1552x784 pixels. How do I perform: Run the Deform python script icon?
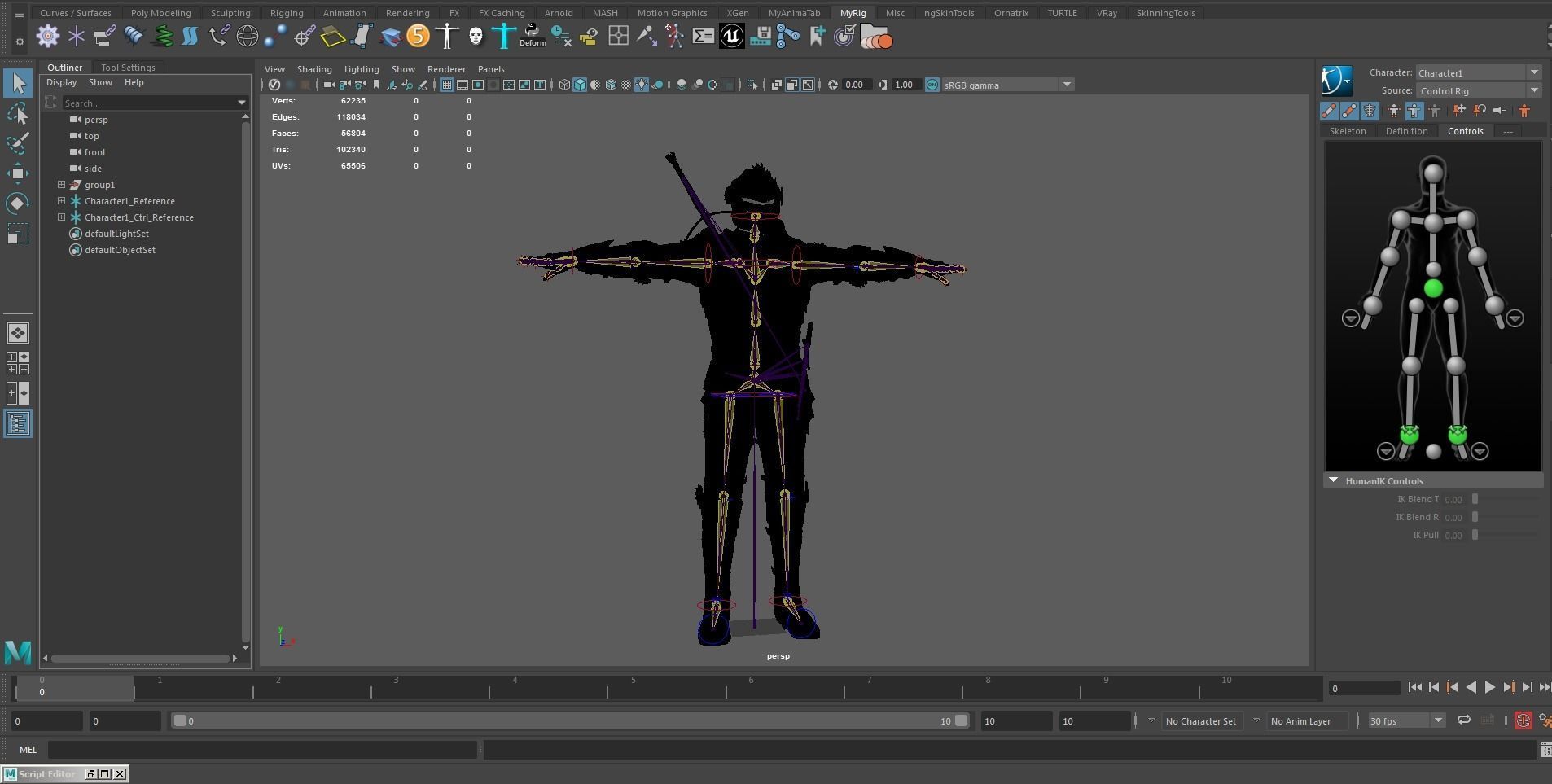click(533, 36)
